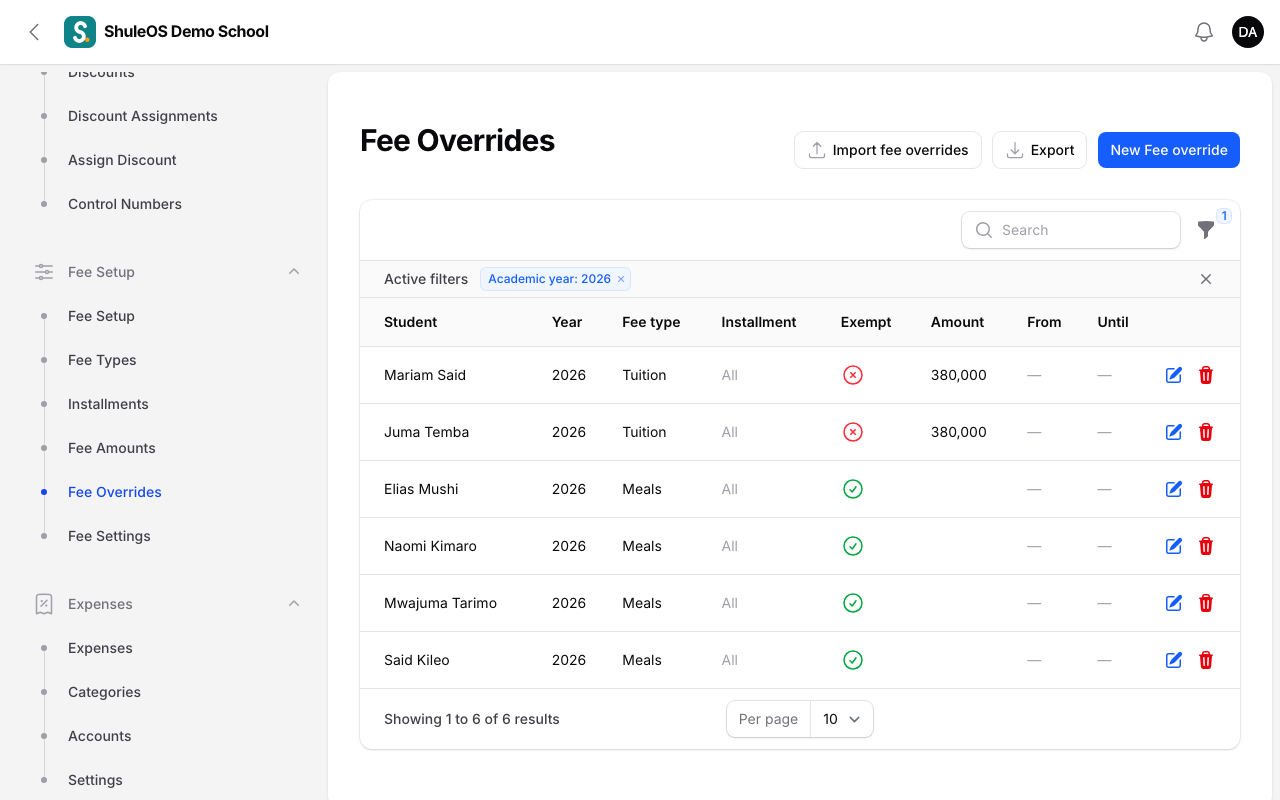Click the Amount column header
The width and height of the screenshot is (1280, 800).
click(x=957, y=322)
